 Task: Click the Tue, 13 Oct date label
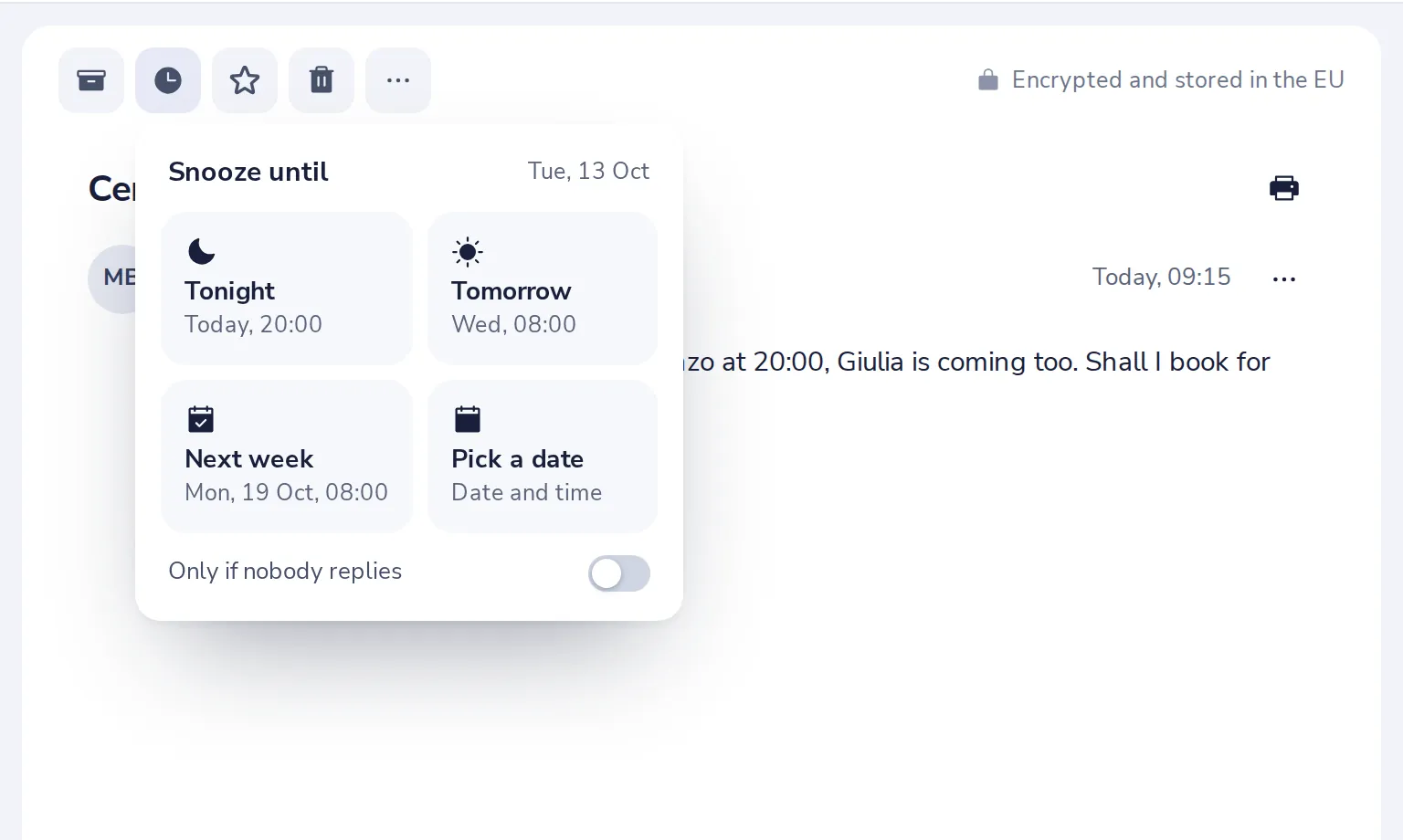click(x=588, y=171)
